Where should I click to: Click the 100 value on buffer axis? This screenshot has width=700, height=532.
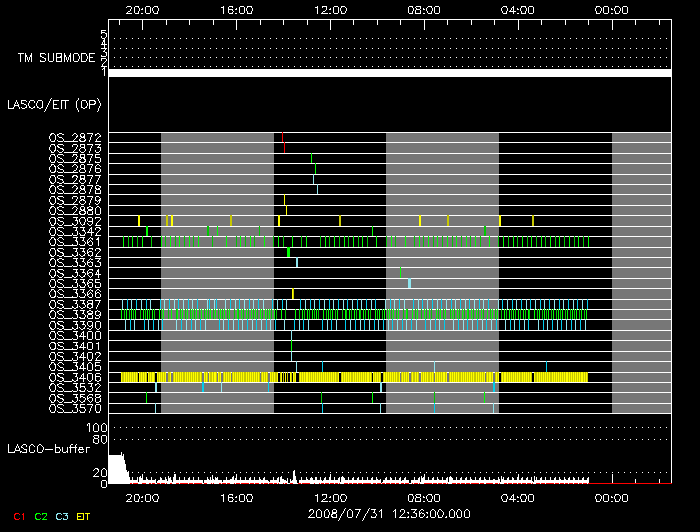coord(97,428)
